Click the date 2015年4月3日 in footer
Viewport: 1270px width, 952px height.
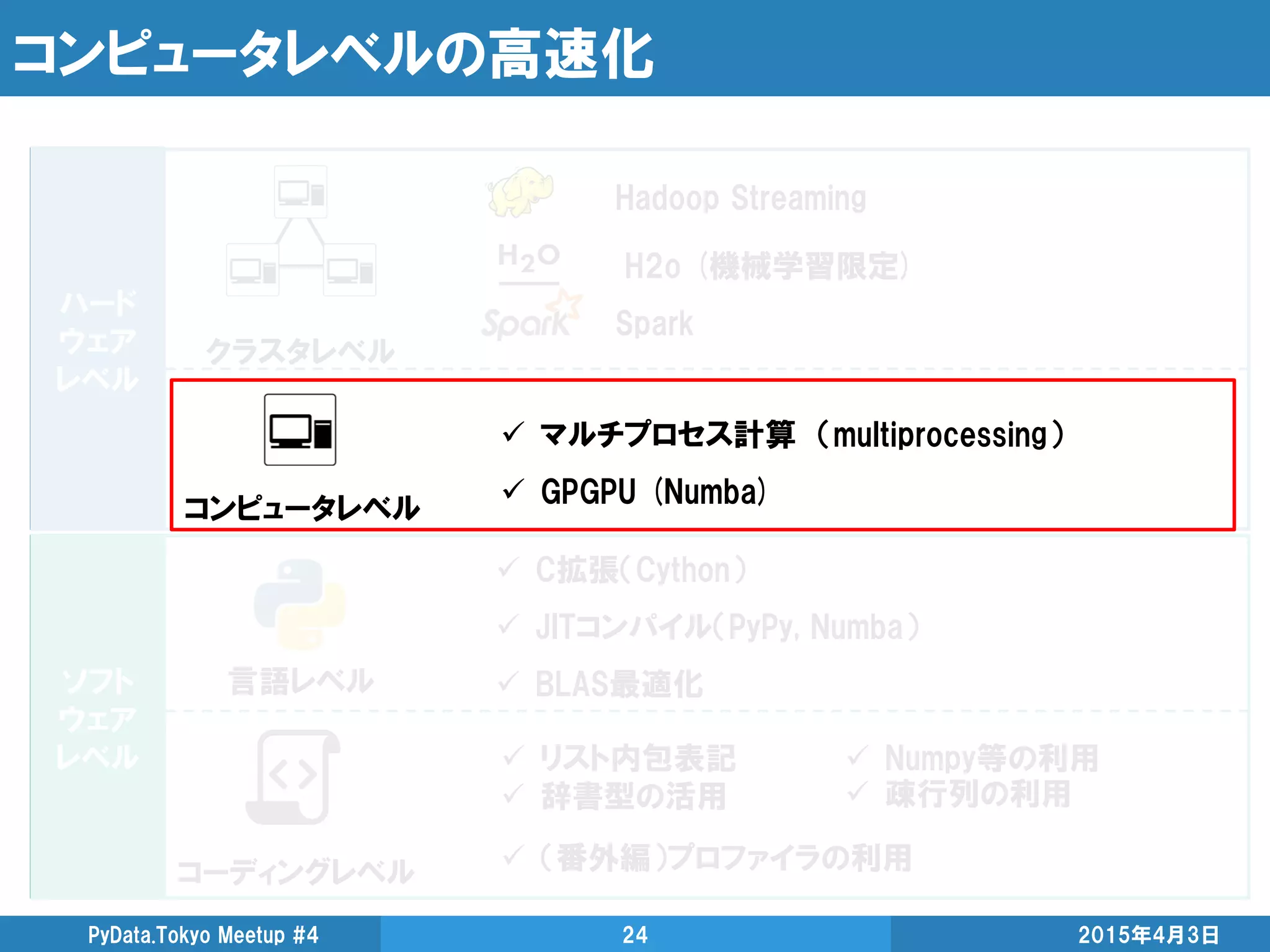1148,934
